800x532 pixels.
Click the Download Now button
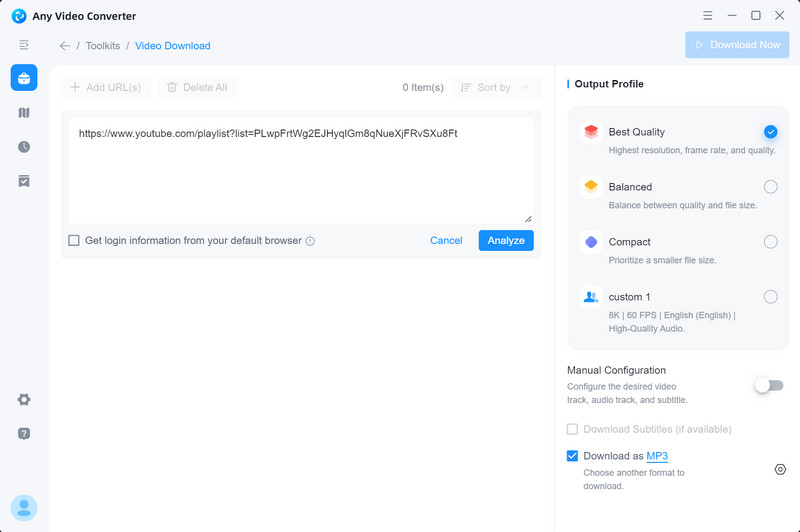click(737, 45)
